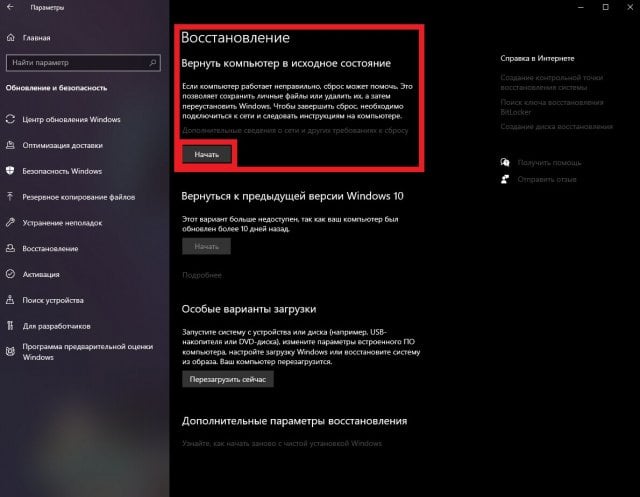The width and height of the screenshot is (640, 497).
Task: Click the highlighted Начать reset button
Action: (207, 154)
